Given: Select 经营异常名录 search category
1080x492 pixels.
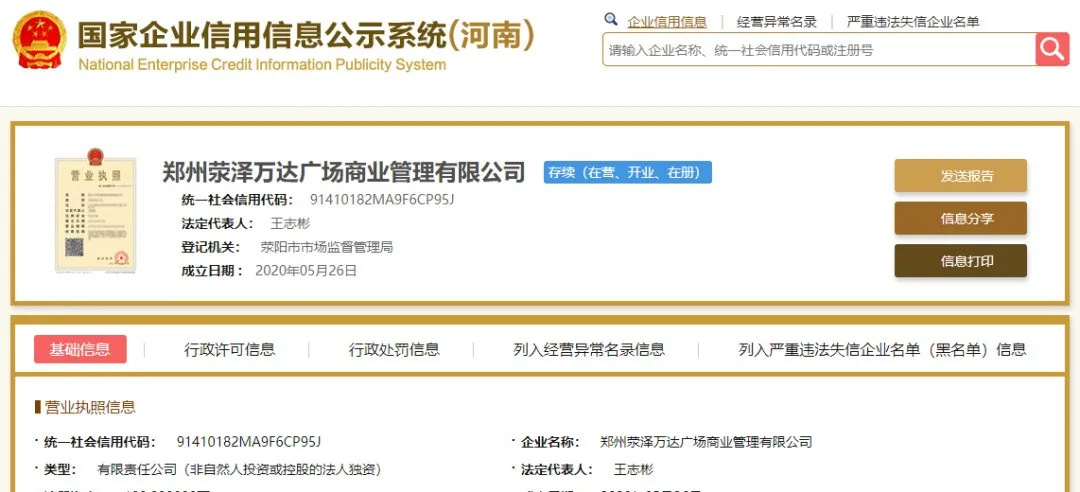Looking at the screenshot, I should pyautogui.click(x=776, y=22).
